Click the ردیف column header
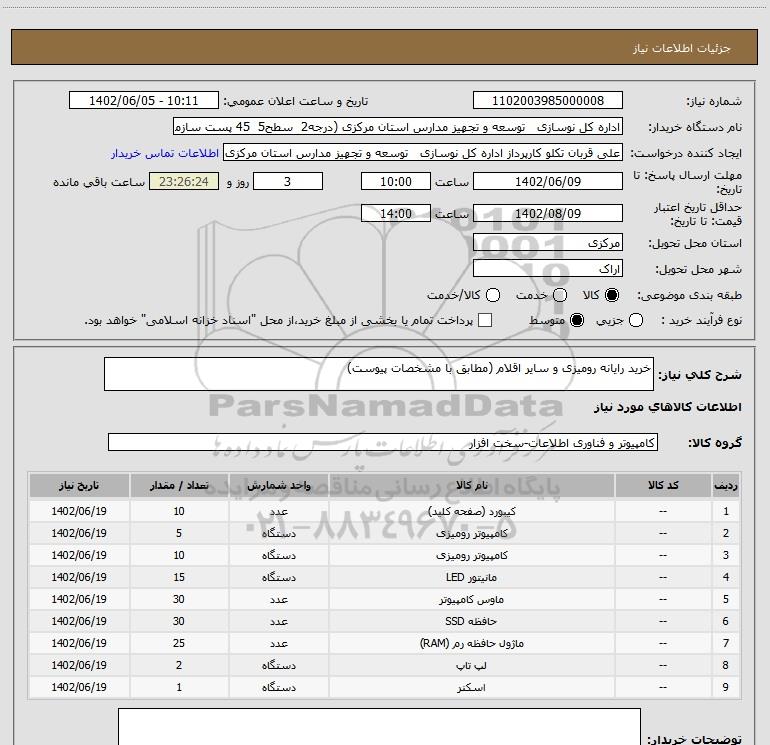Image resolution: width=770 pixels, height=745 pixels. (x=726, y=485)
